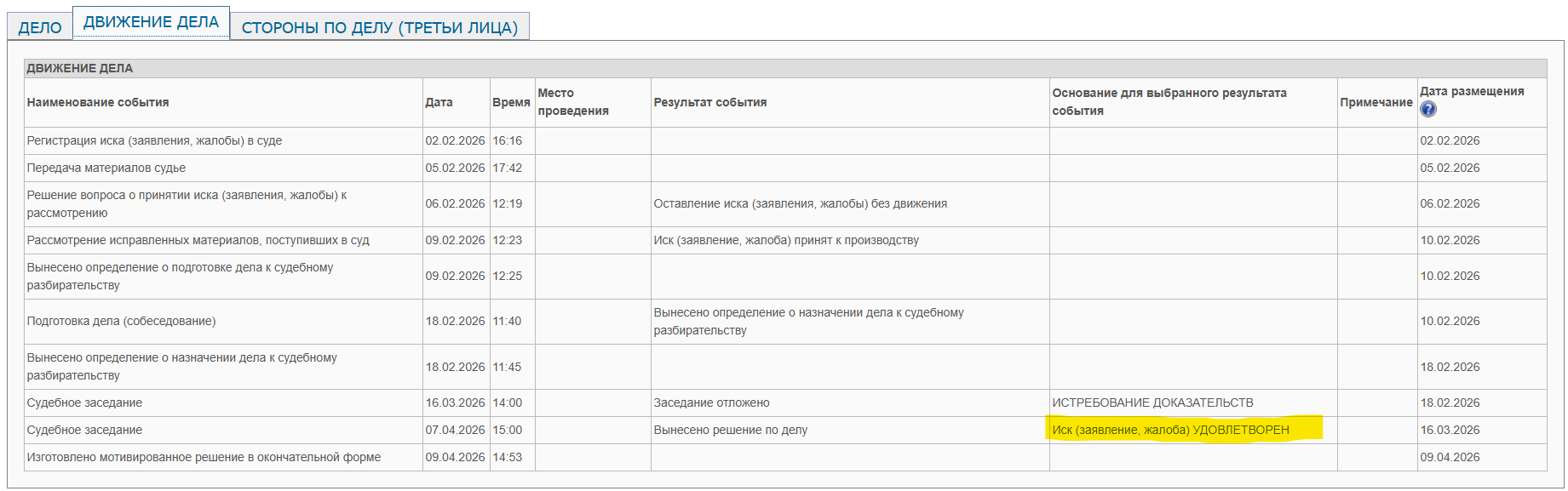Viewport: 1568px width, 491px height.
Task: Select the Изготовлено мотивированное решение event row
Action: (204, 457)
